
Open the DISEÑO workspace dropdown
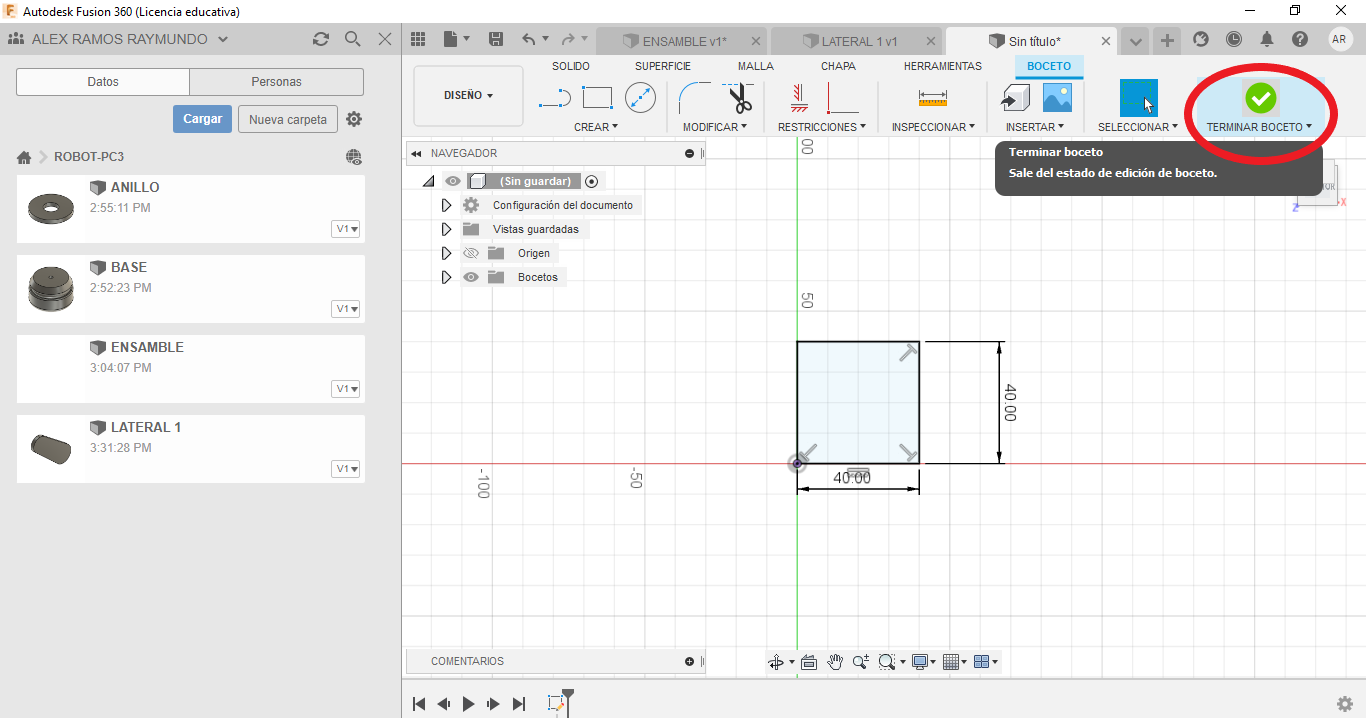click(468, 96)
